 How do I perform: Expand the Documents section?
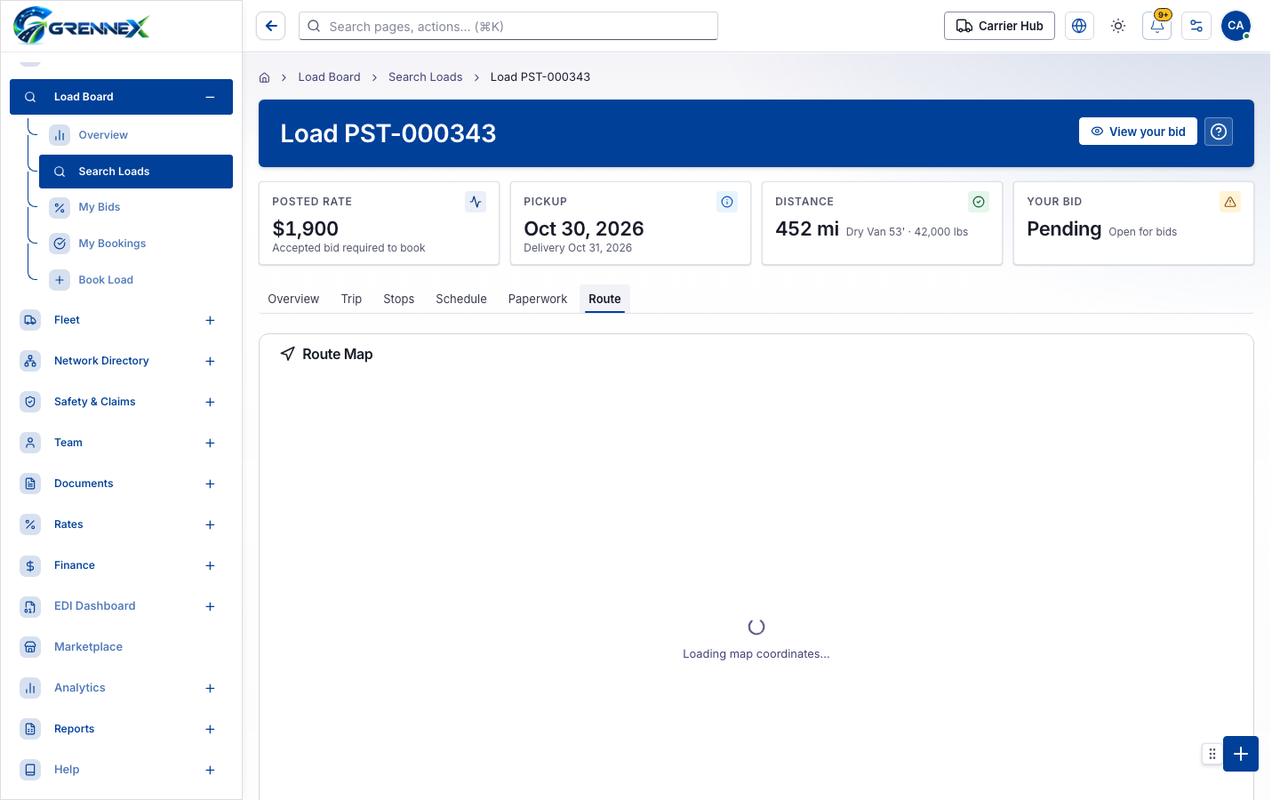tap(210, 484)
